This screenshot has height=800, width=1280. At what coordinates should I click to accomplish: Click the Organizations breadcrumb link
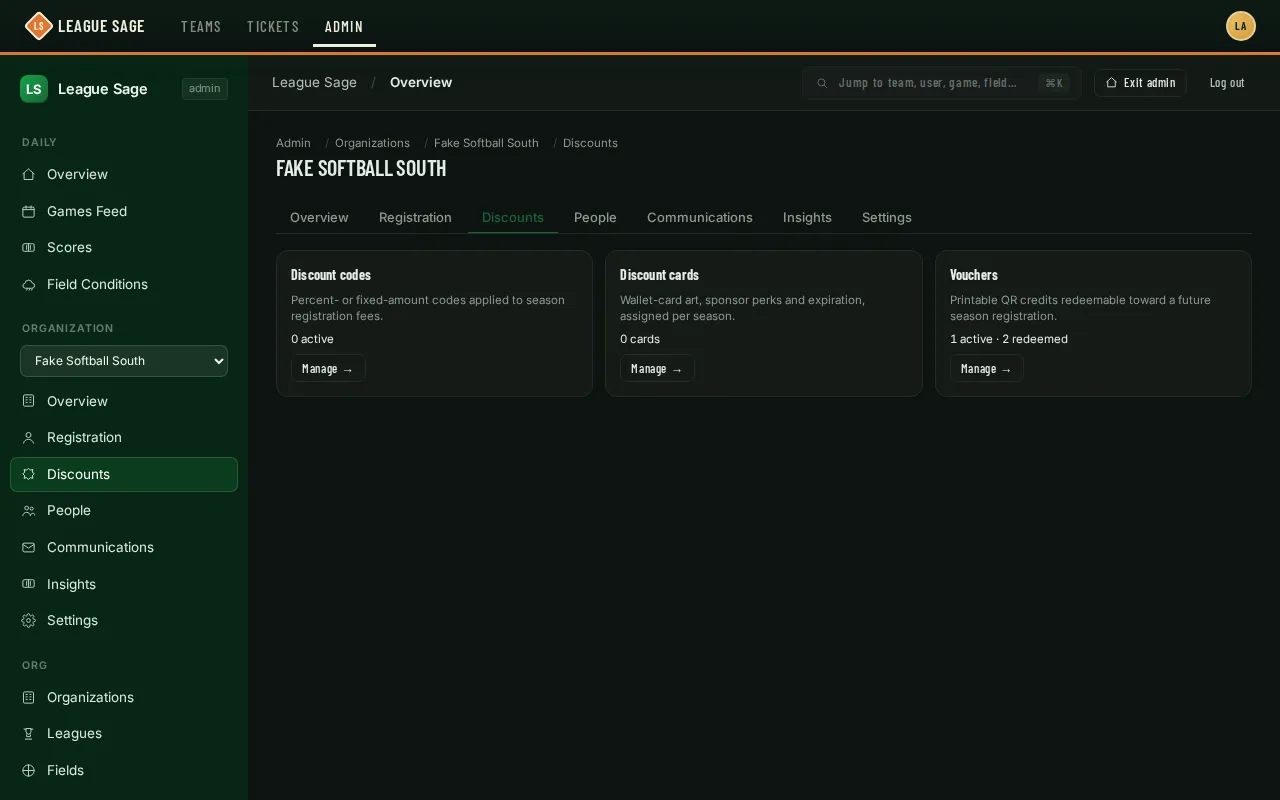372,143
